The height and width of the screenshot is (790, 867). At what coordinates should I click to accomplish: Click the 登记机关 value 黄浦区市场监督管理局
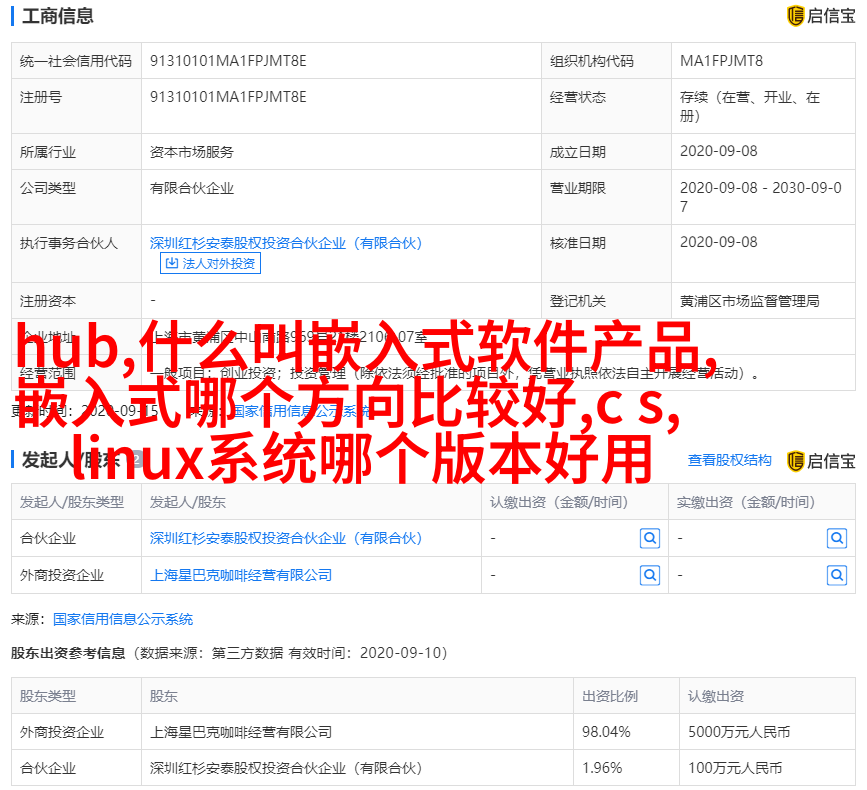tap(749, 301)
